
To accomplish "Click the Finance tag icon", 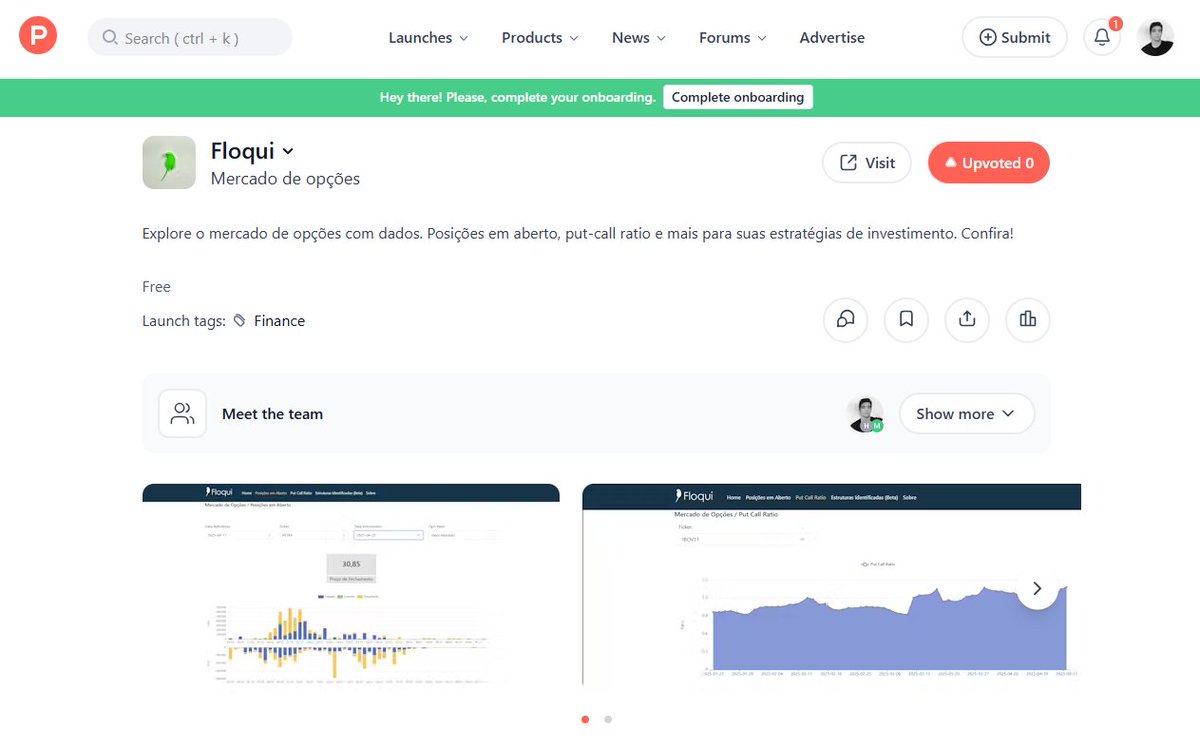I will [x=239, y=321].
